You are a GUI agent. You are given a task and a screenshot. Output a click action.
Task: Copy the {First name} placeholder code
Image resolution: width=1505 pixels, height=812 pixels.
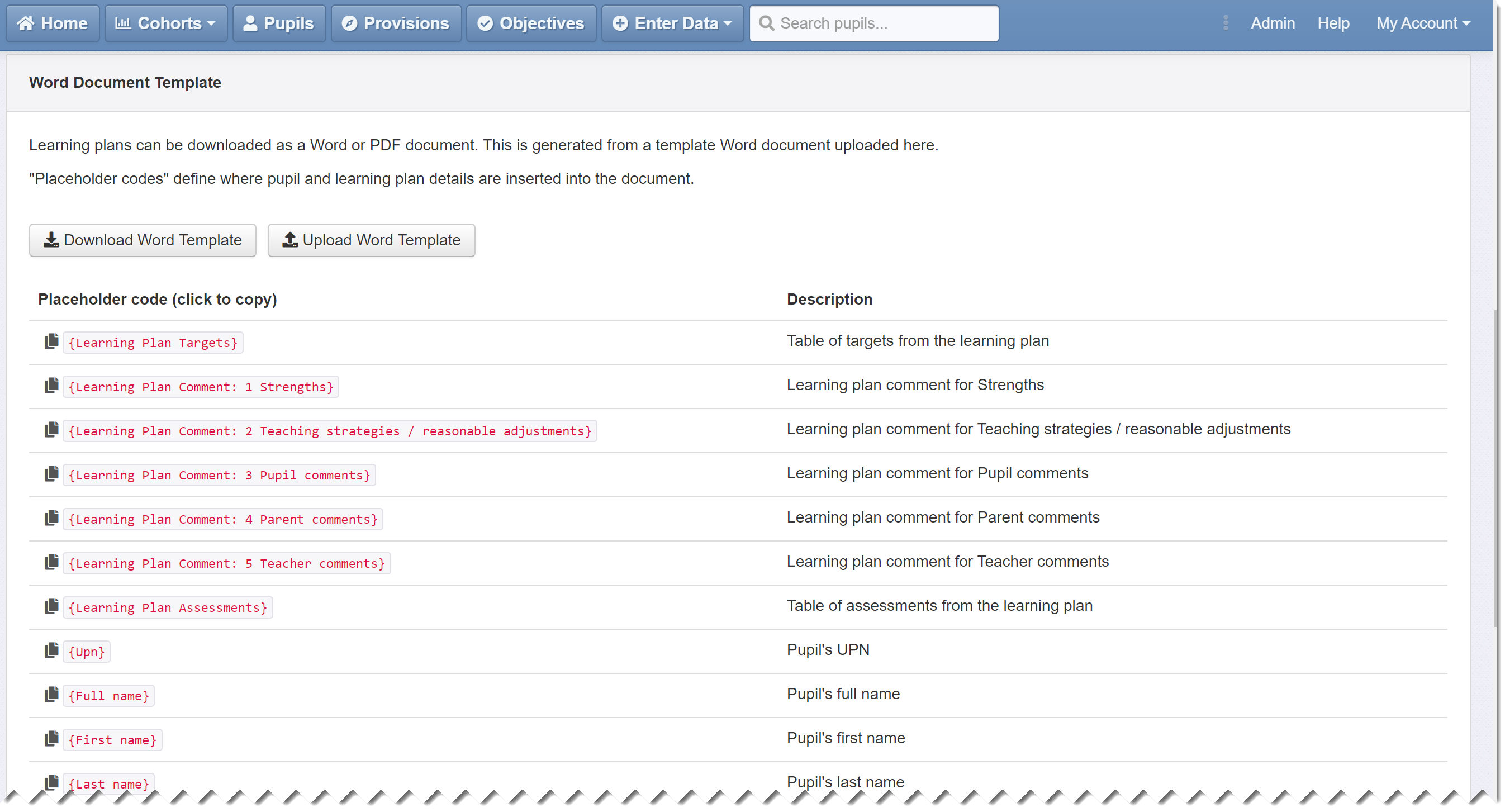pos(112,740)
